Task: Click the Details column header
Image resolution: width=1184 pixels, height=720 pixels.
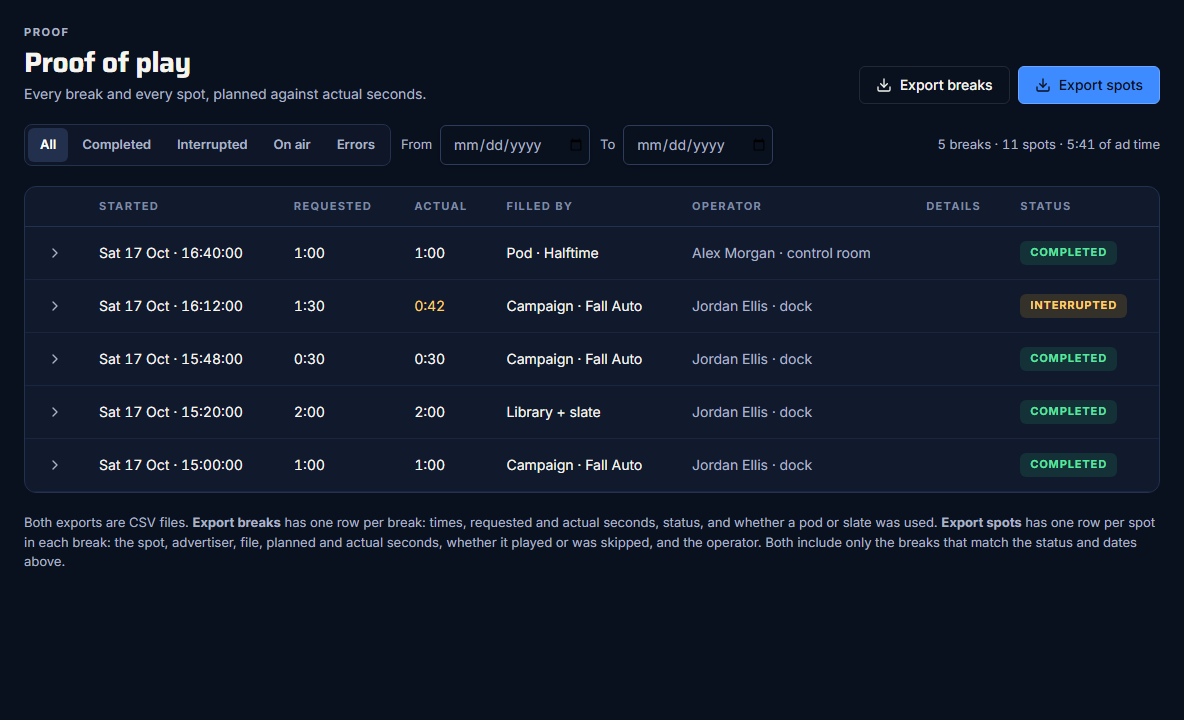Action: pyautogui.click(x=953, y=206)
